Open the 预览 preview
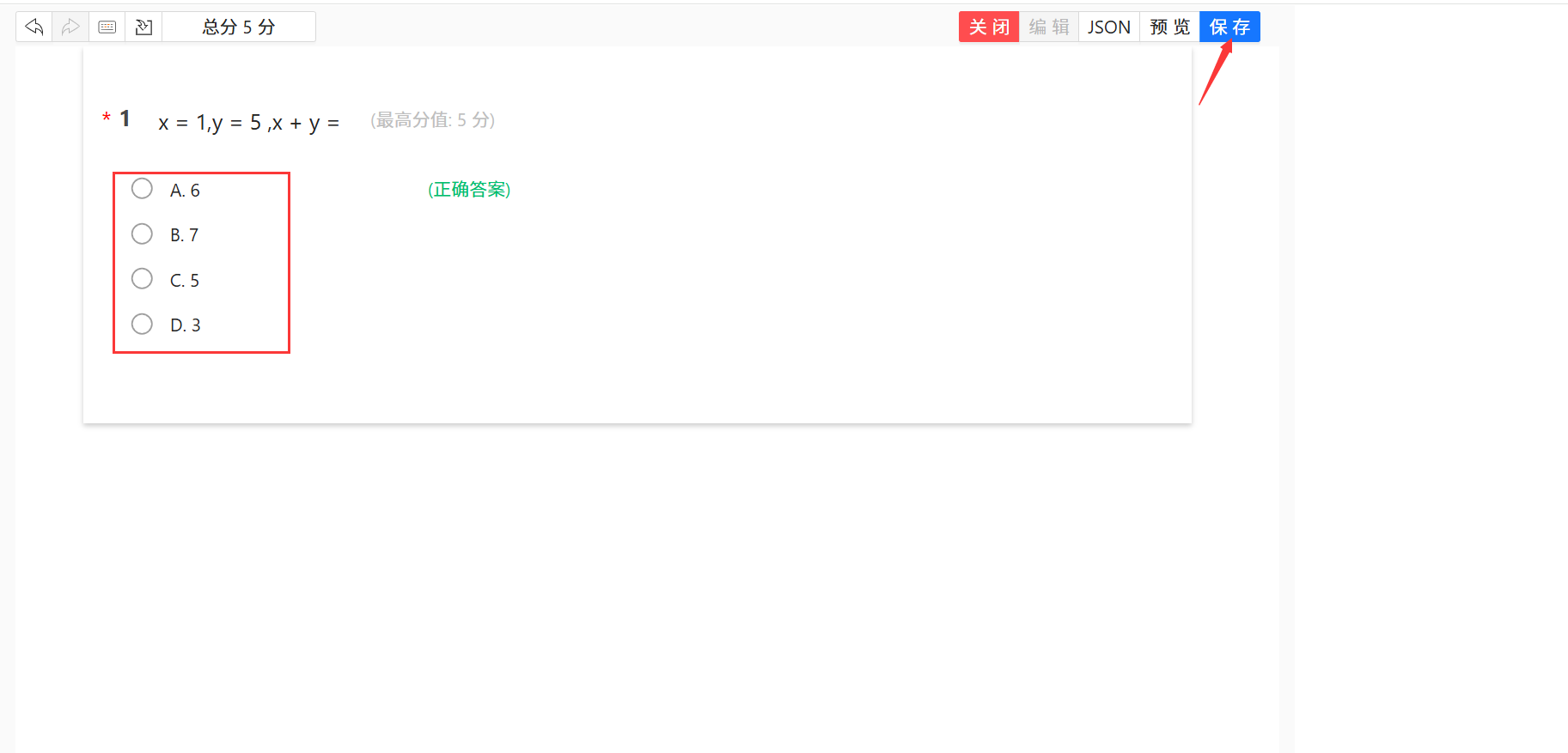Image resolution: width=1568 pixels, height=753 pixels. (x=1169, y=27)
